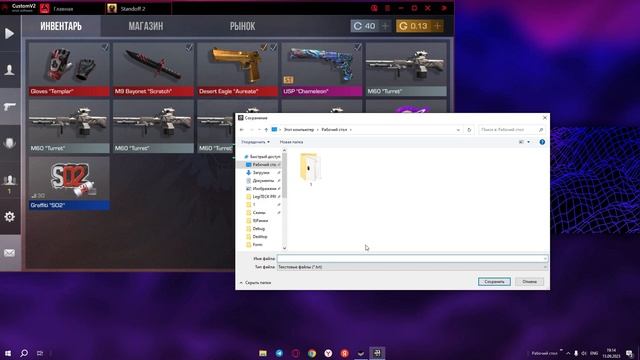Select Документы in the navigation pane
This screenshot has width=640, height=360.
[263, 180]
